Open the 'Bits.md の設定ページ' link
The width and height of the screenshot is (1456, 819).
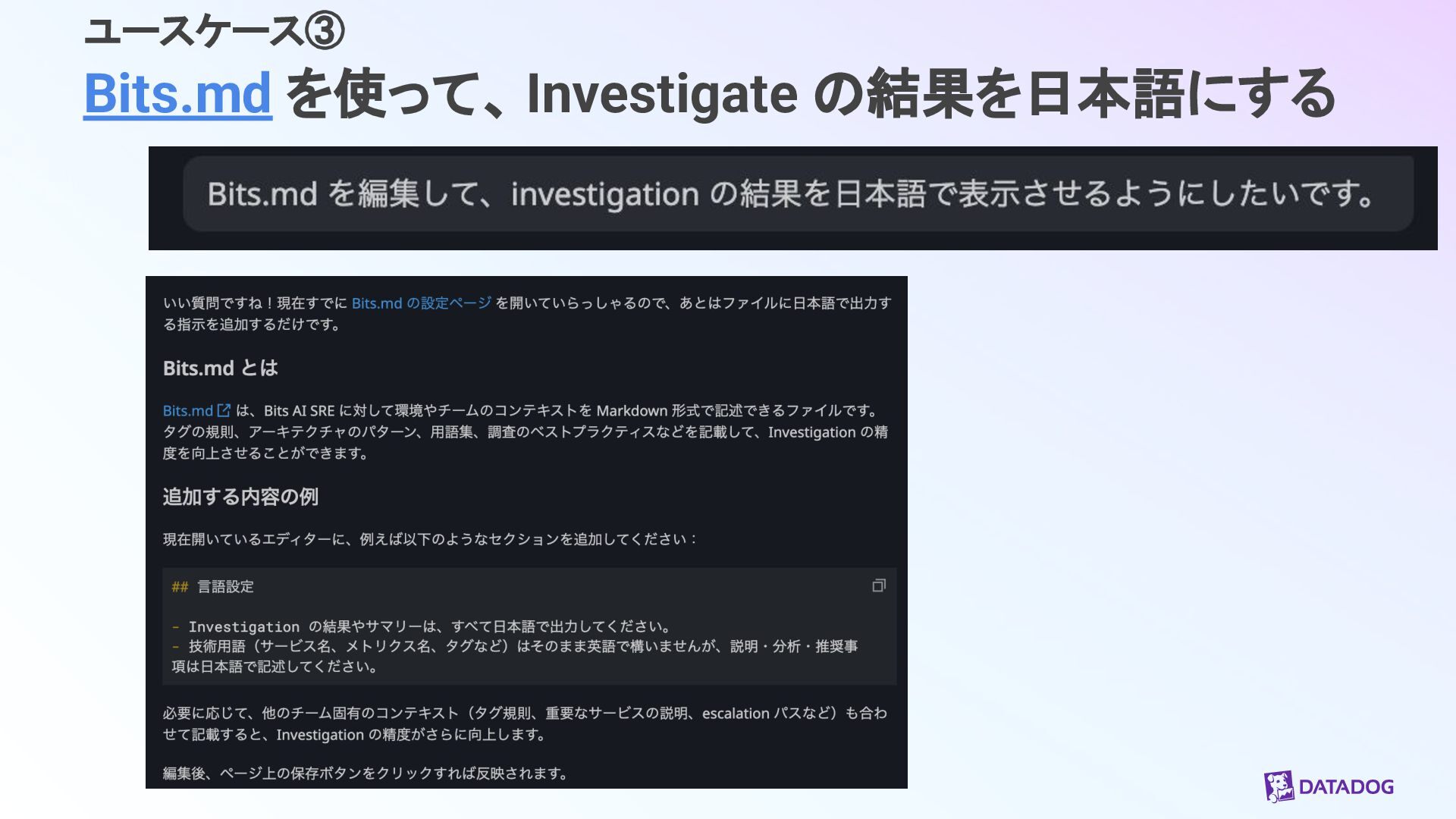coord(422,303)
